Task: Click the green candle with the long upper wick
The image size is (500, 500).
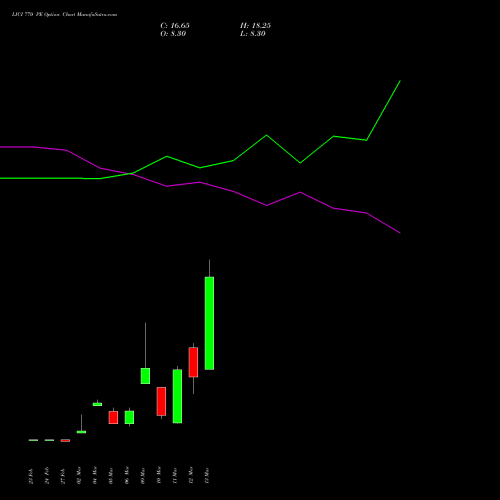Action: pyautogui.click(x=145, y=376)
